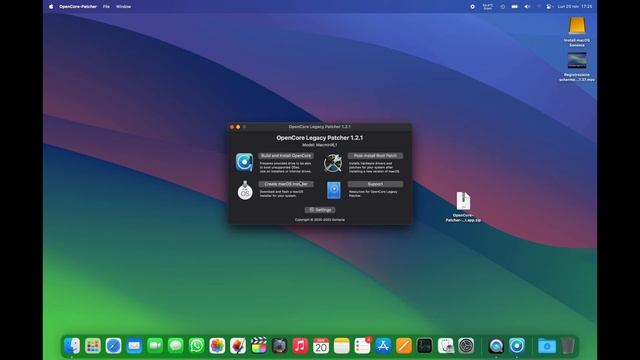
Task: Click the volume icon in the menu bar
Action: [x=527, y=7]
